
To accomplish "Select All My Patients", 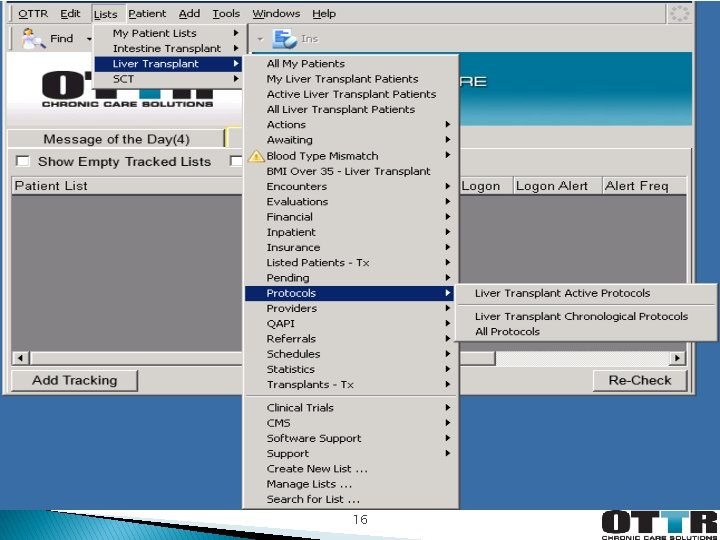I will click(x=350, y=63).
